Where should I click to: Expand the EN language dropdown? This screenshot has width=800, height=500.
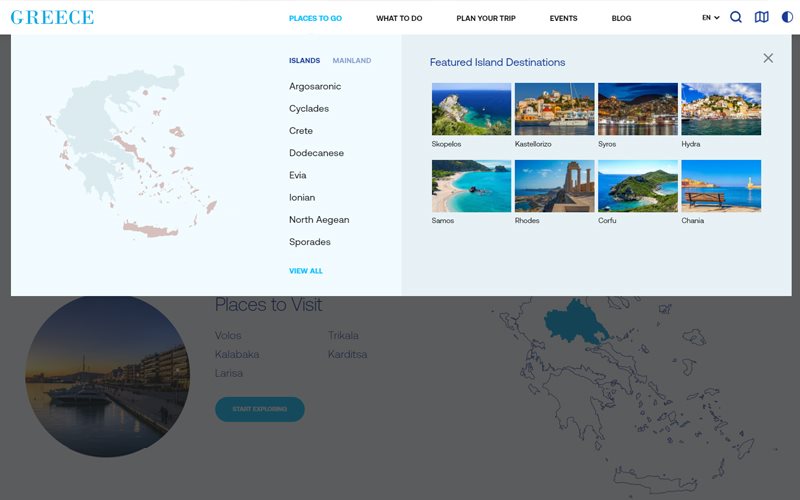tap(710, 18)
